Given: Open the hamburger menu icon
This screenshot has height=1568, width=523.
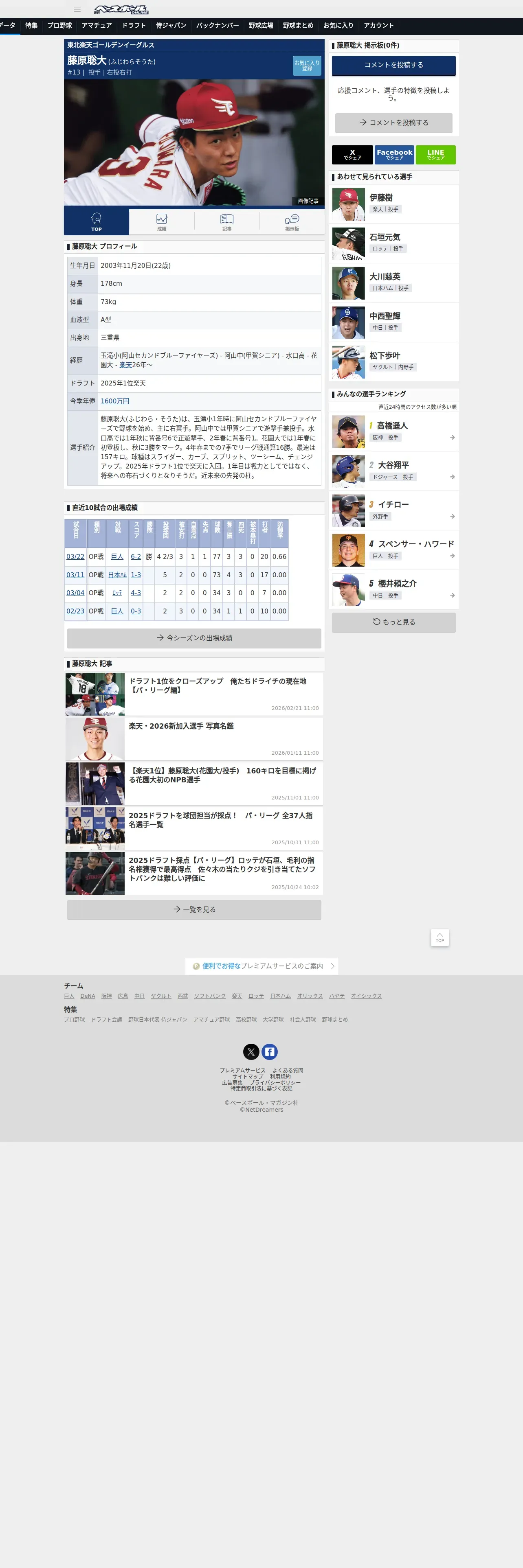Looking at the screenshot, I should (x=77, y=9).
